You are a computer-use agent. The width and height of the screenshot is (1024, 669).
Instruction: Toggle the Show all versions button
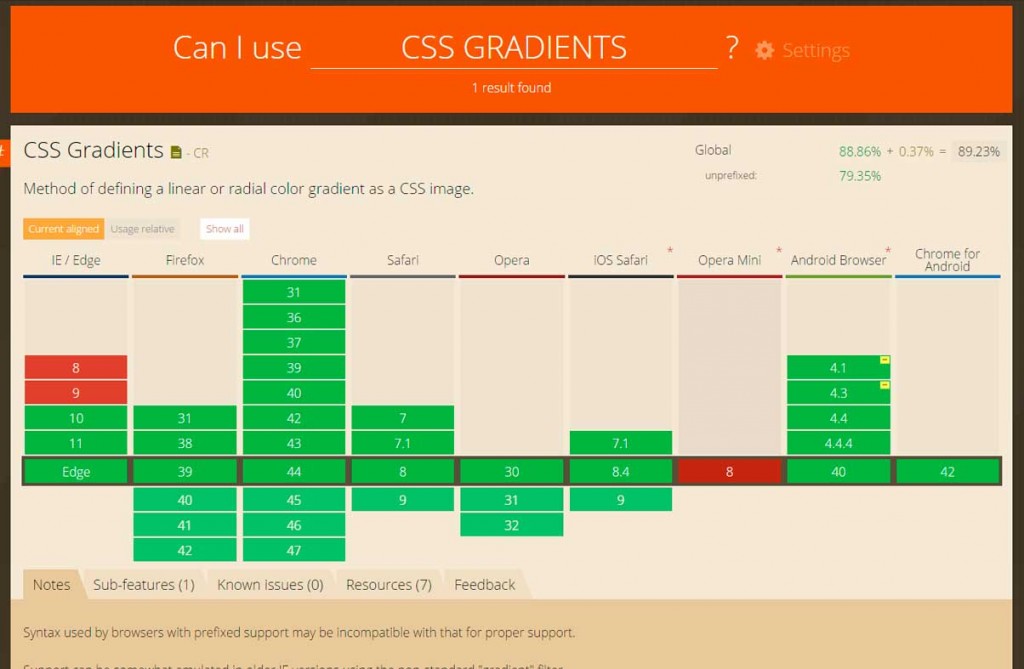[225, 229]
